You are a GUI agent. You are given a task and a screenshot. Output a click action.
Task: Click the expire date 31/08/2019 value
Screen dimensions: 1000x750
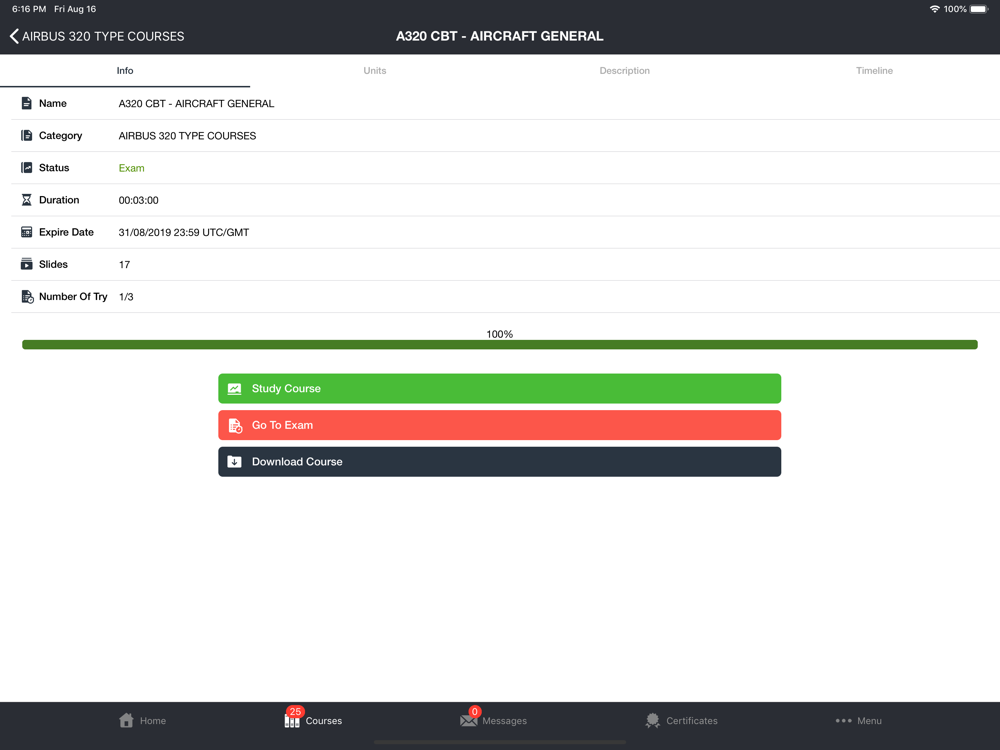[x=184, y=232]
